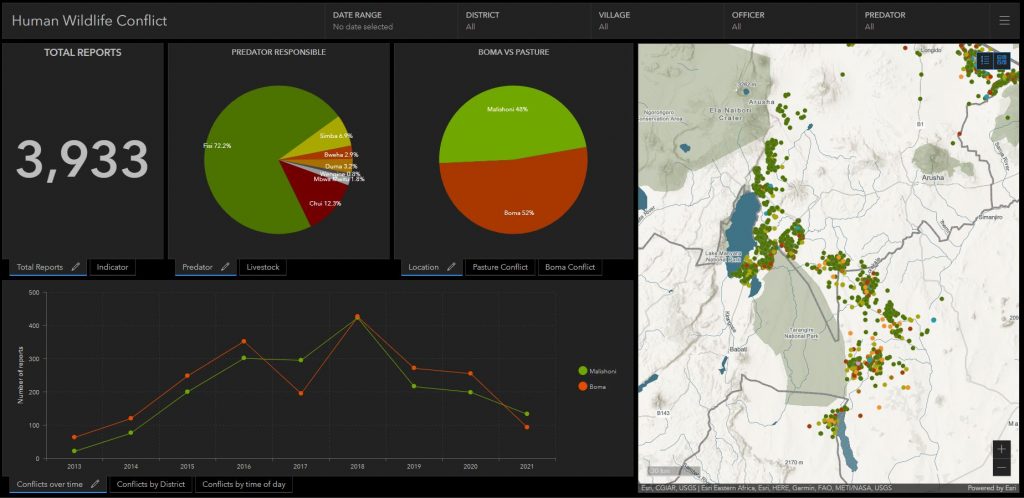
Task: Open the map legend panel icon
Action: (986, 60)
